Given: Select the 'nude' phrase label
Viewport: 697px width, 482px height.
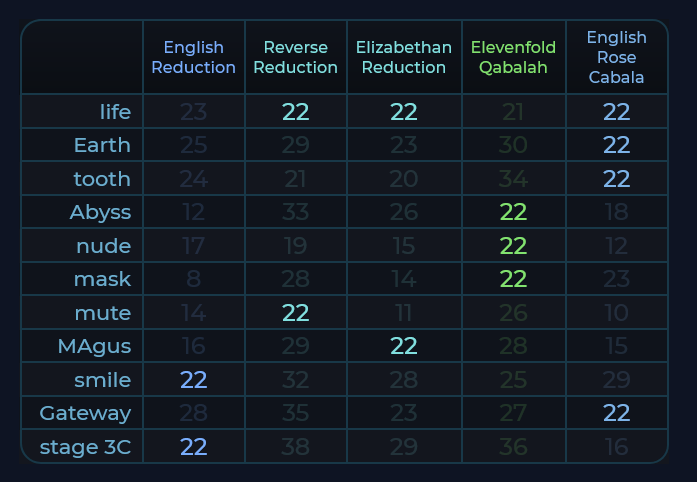Looking at the screenshot, I should click(104, 246).
